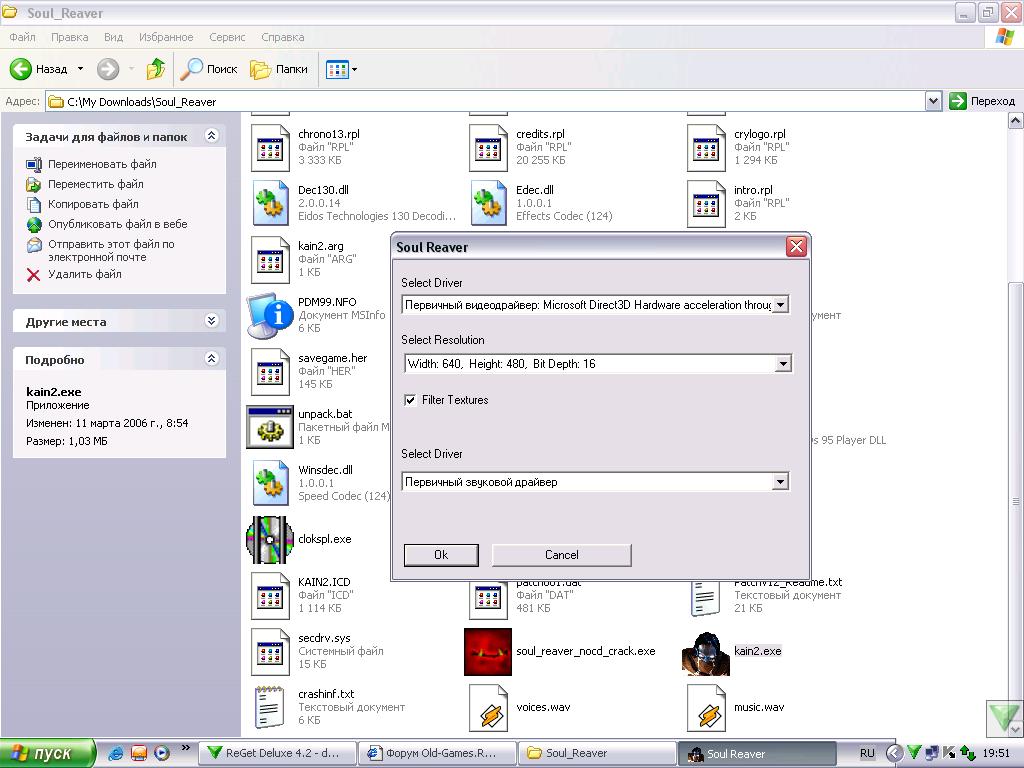Viewport: 1024px width, 768px height.
Task: Open Back button history dropdown arrow
Action: [80, 69]
